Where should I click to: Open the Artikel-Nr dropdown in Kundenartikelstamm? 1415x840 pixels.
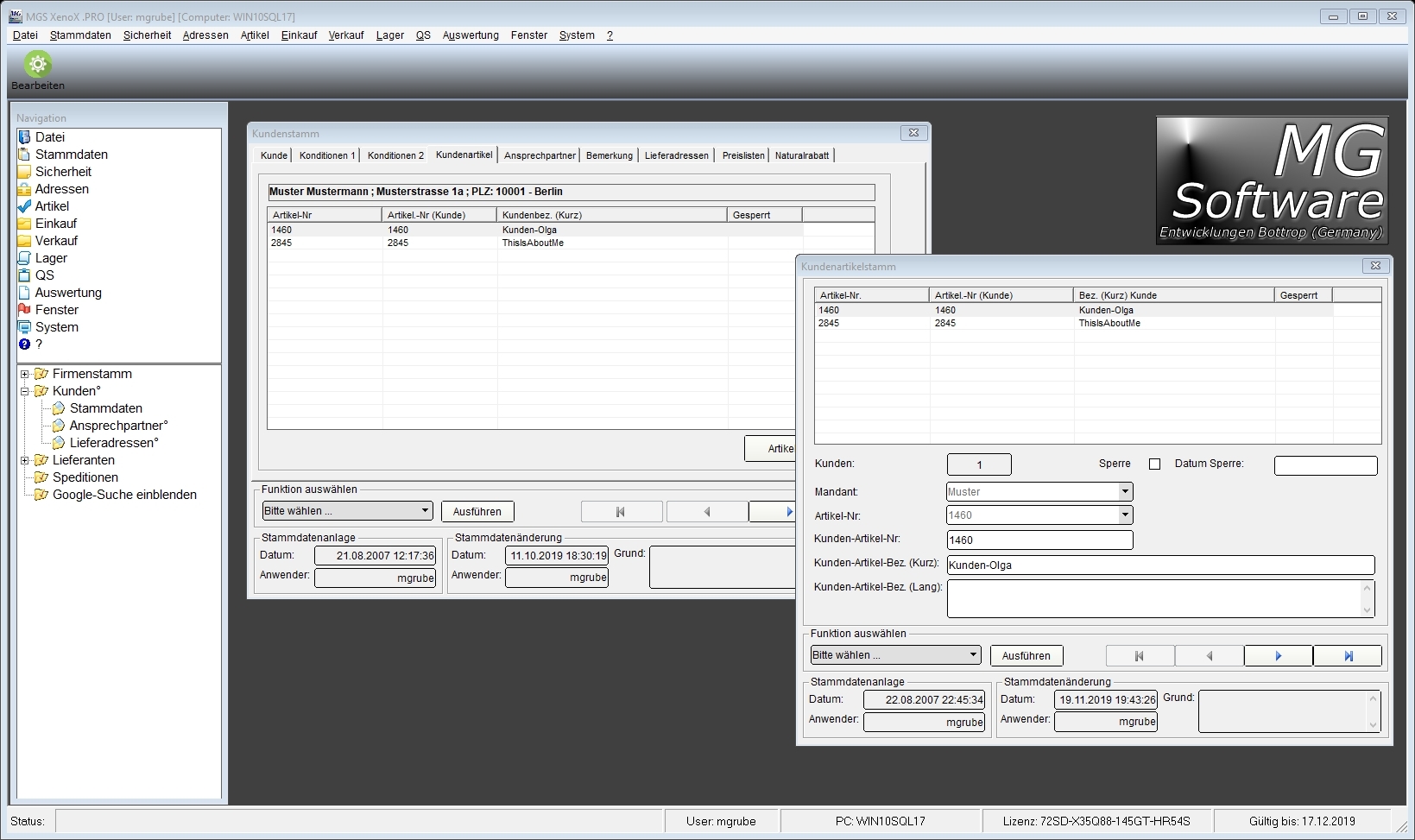[1125, 515]
